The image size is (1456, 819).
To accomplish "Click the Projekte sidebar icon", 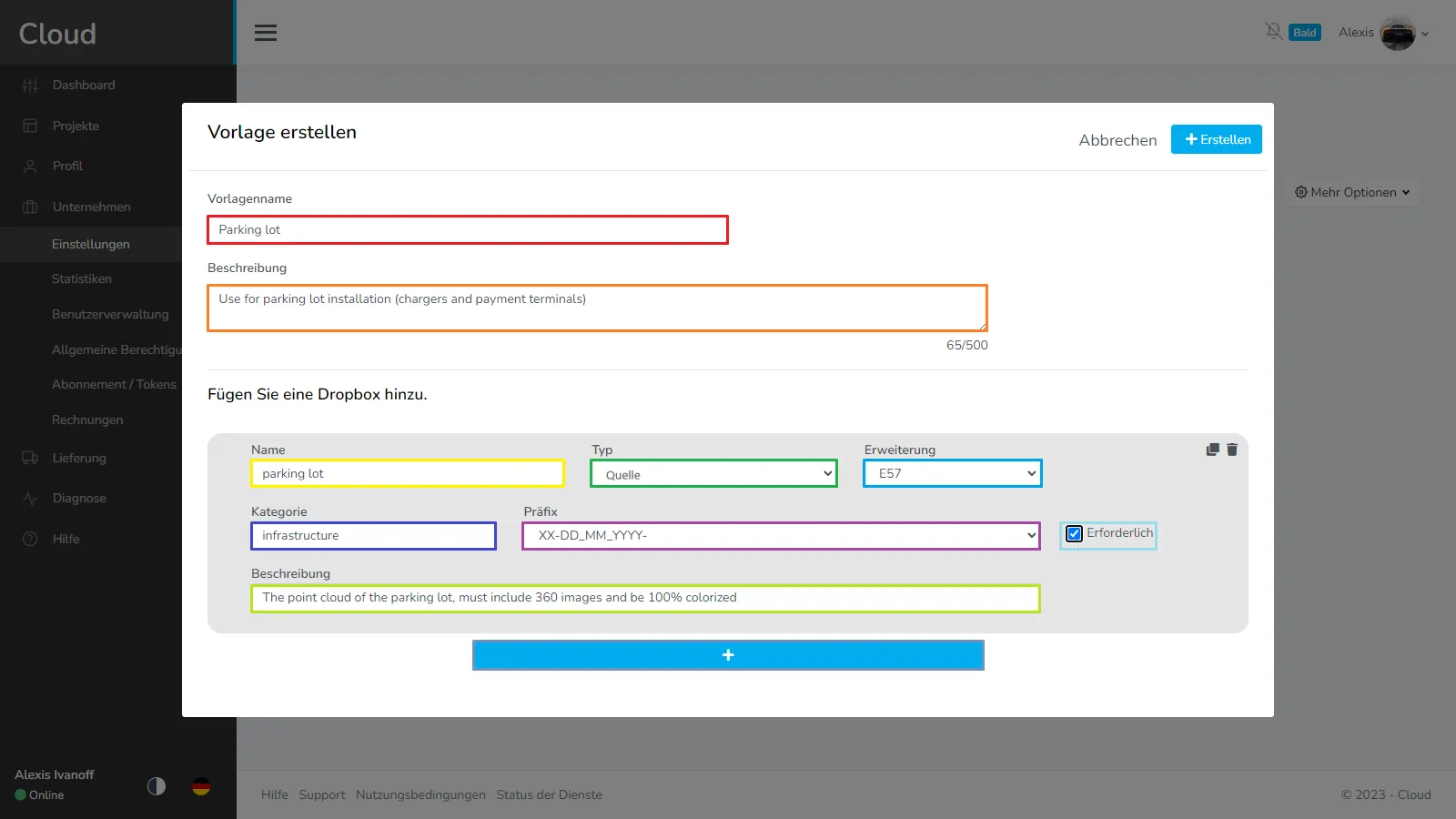I will tap(30, 126).
